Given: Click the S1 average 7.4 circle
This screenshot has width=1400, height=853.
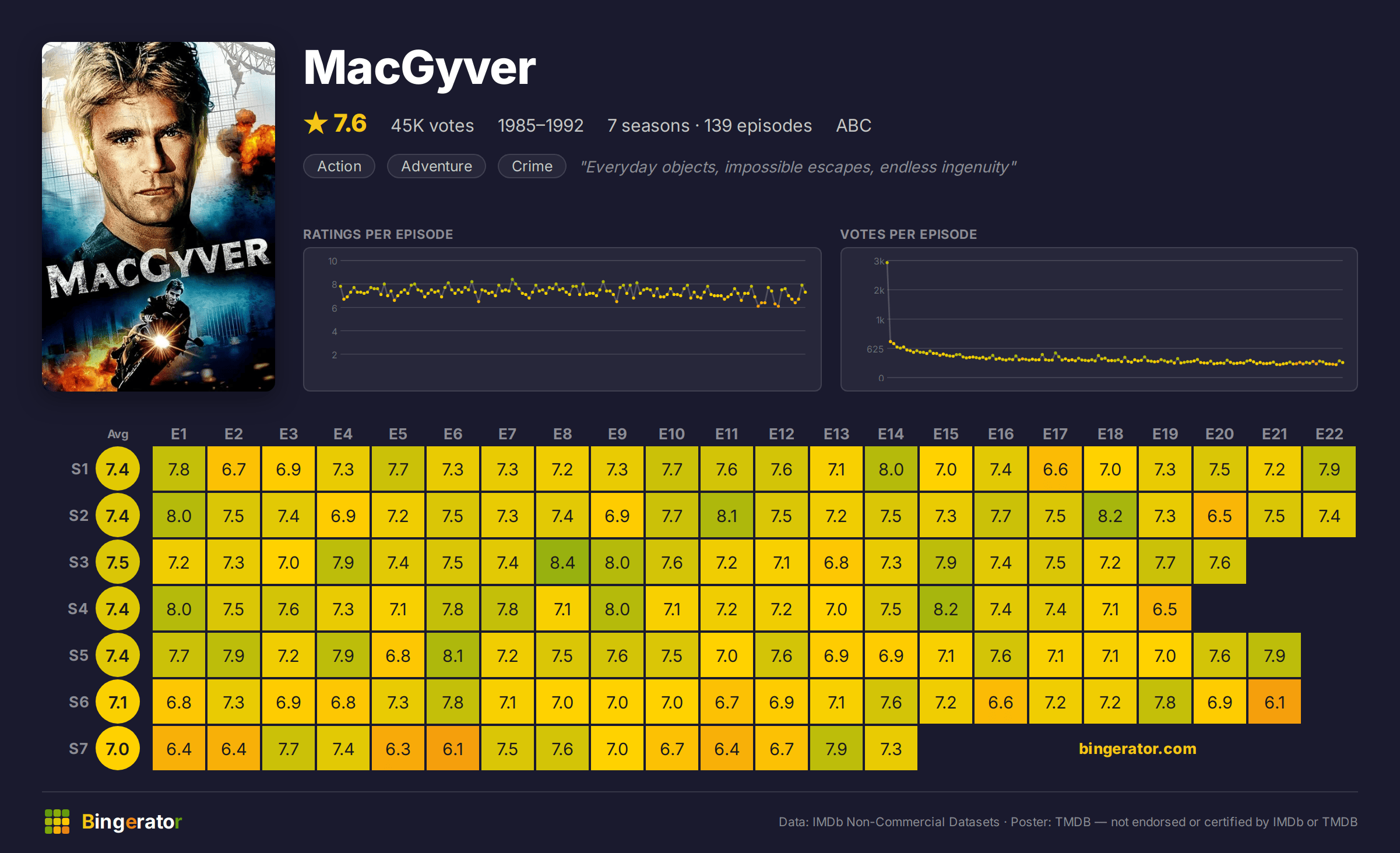Looking at the screenshot, I should click(x=118, y=469).
